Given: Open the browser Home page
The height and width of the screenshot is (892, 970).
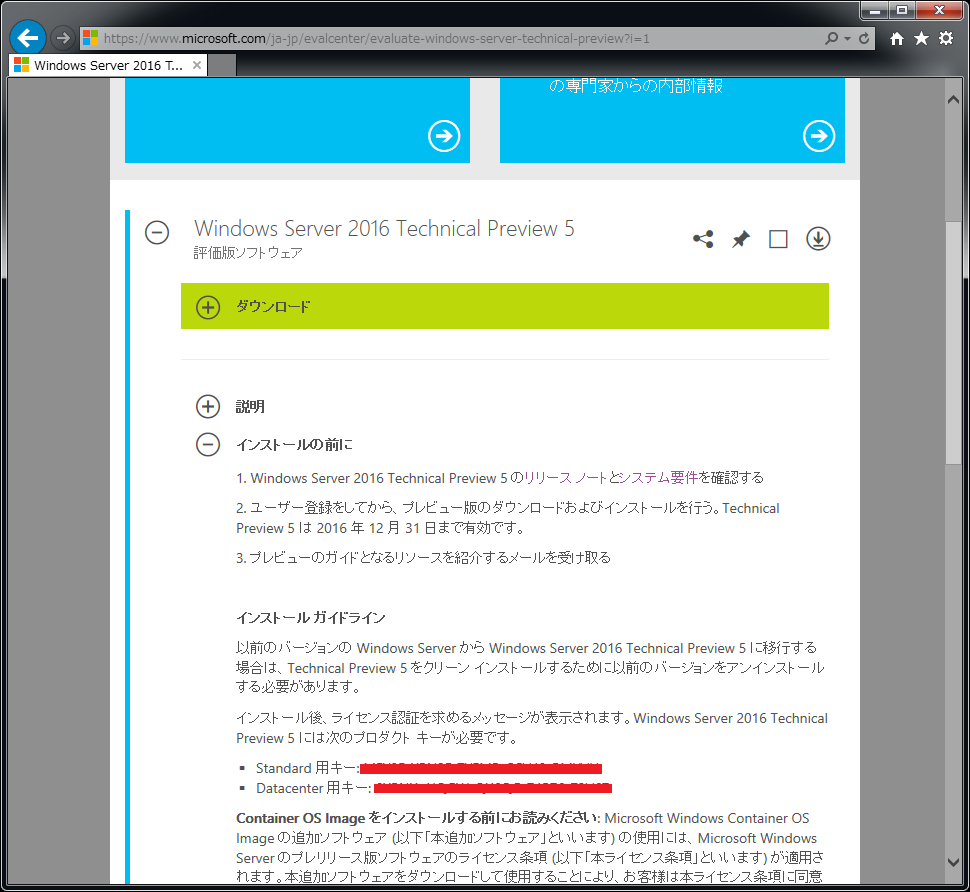Looking at the screenshot, I should point(895,37).
